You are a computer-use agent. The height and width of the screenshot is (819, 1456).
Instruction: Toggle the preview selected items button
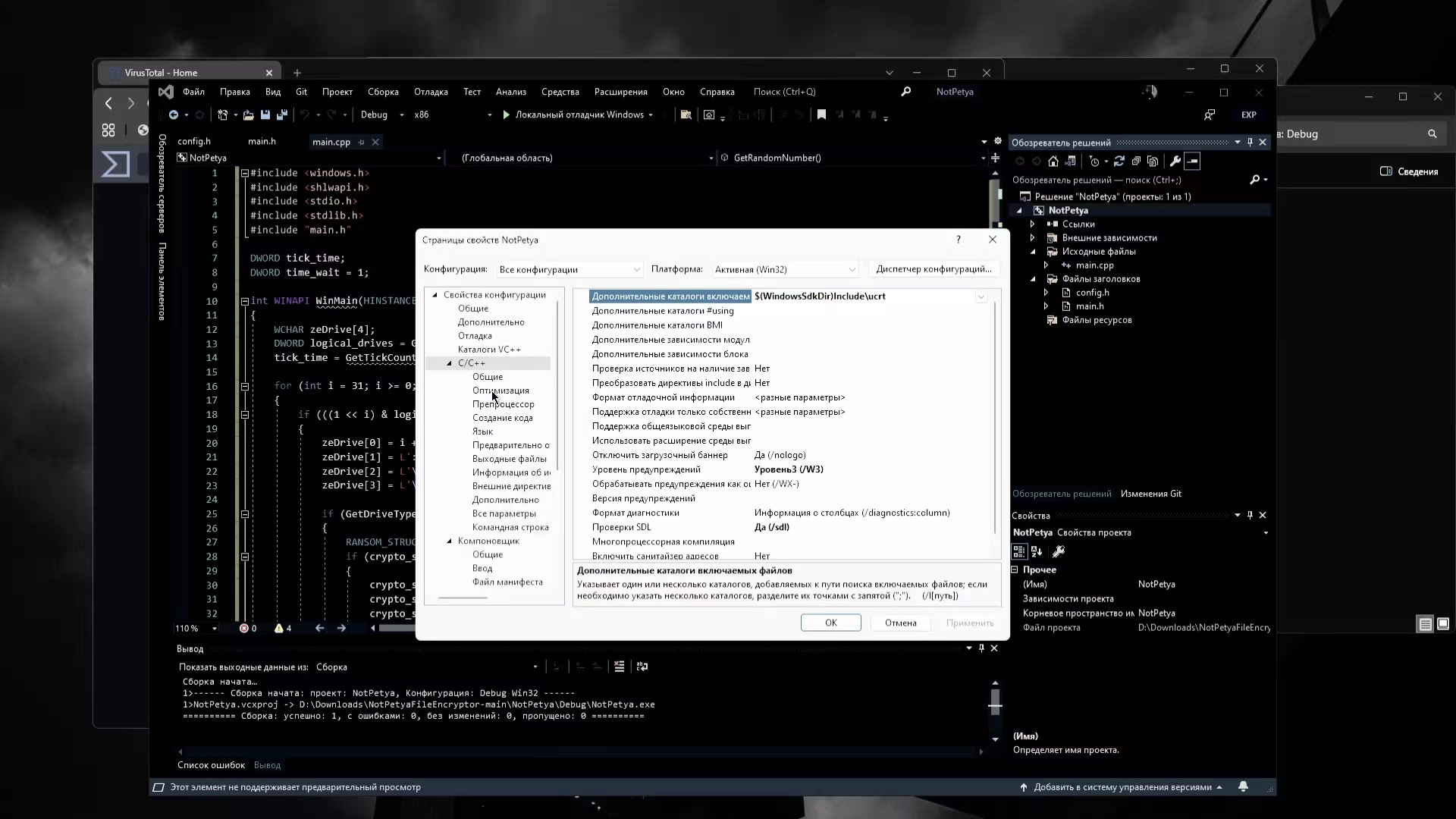click(1192, 162)
